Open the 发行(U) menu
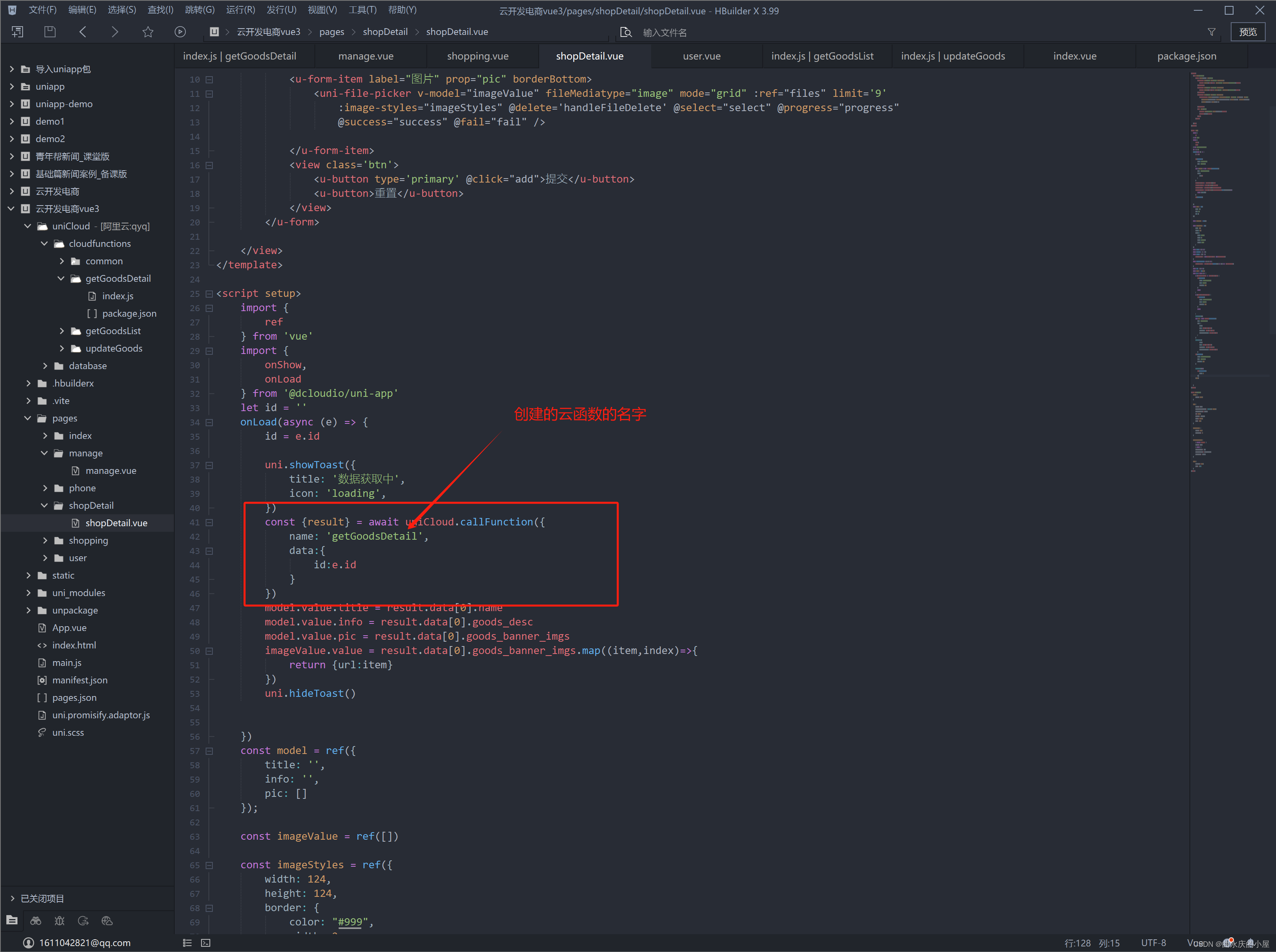Image resolution: width=1276 pixels, height=952 pixels. (281, 10)
